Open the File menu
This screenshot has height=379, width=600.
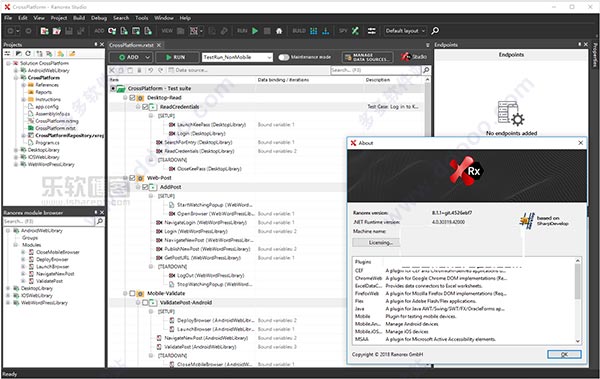(x=8, y=18)
